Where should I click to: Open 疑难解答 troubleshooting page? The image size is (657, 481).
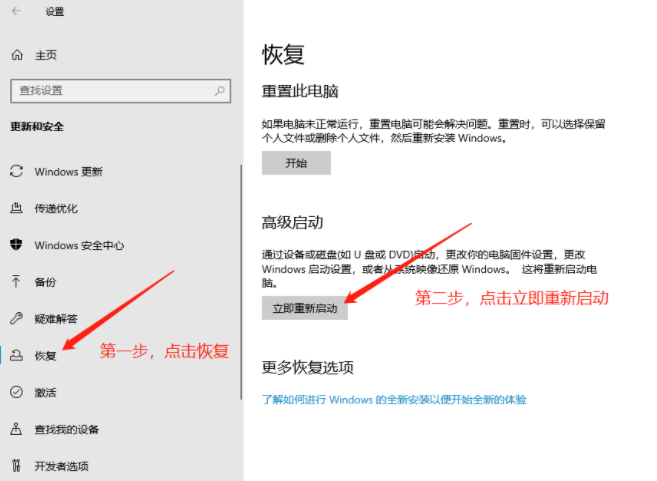(x=56, y=319)
